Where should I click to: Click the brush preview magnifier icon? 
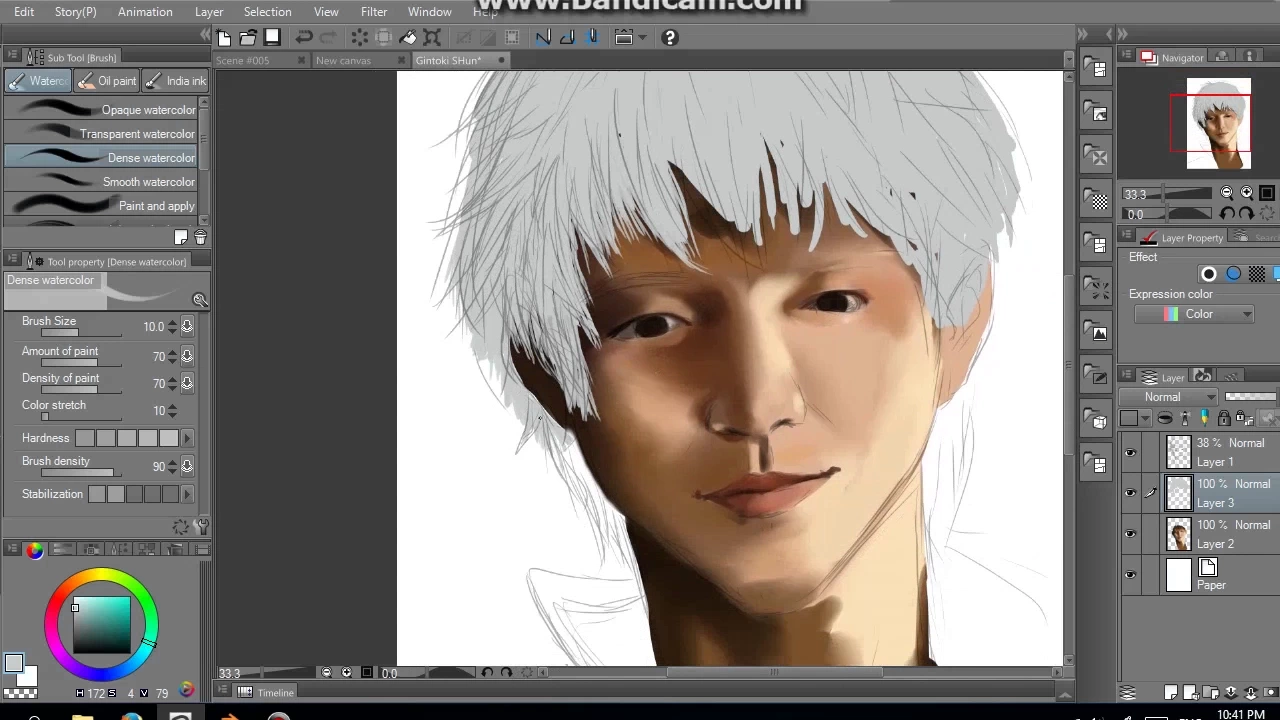point(200,300)
